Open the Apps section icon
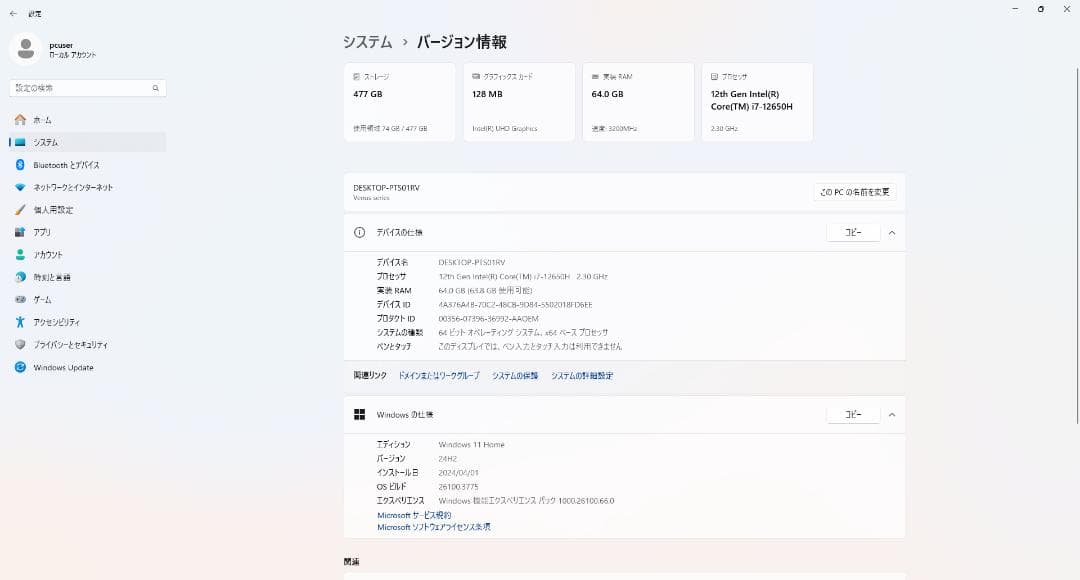 coord(20,232)
